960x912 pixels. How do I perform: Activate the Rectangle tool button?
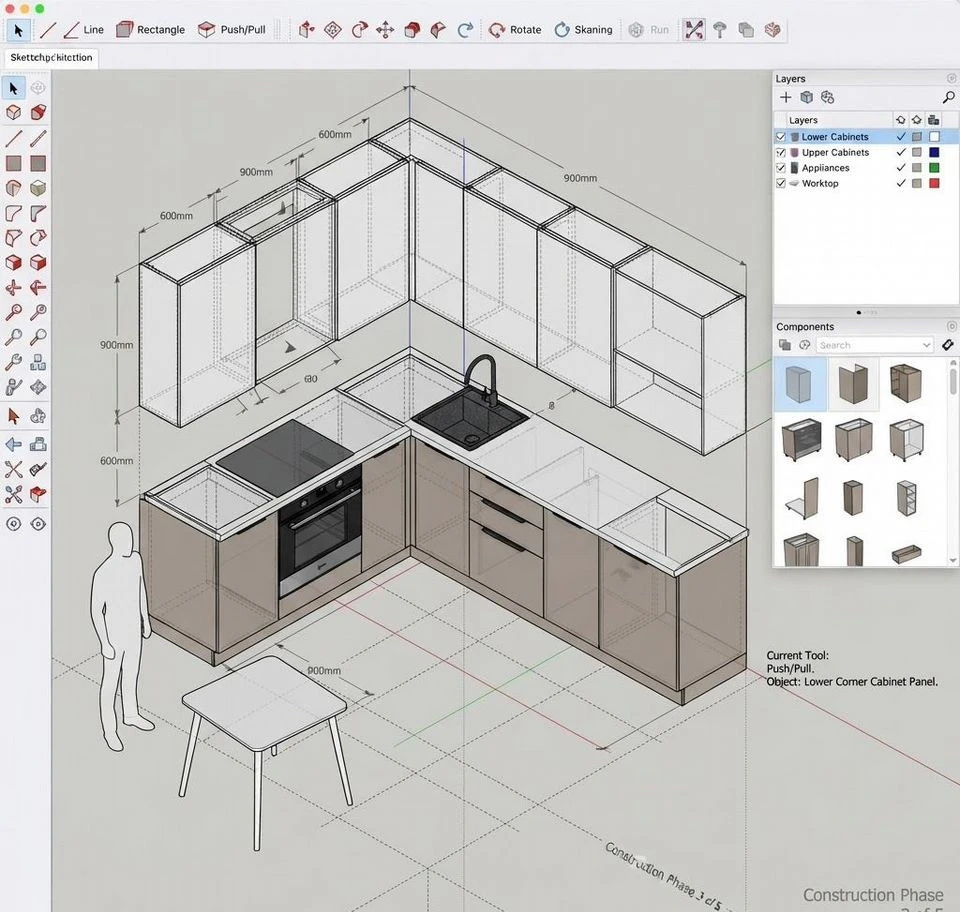(x=151, y=29)
